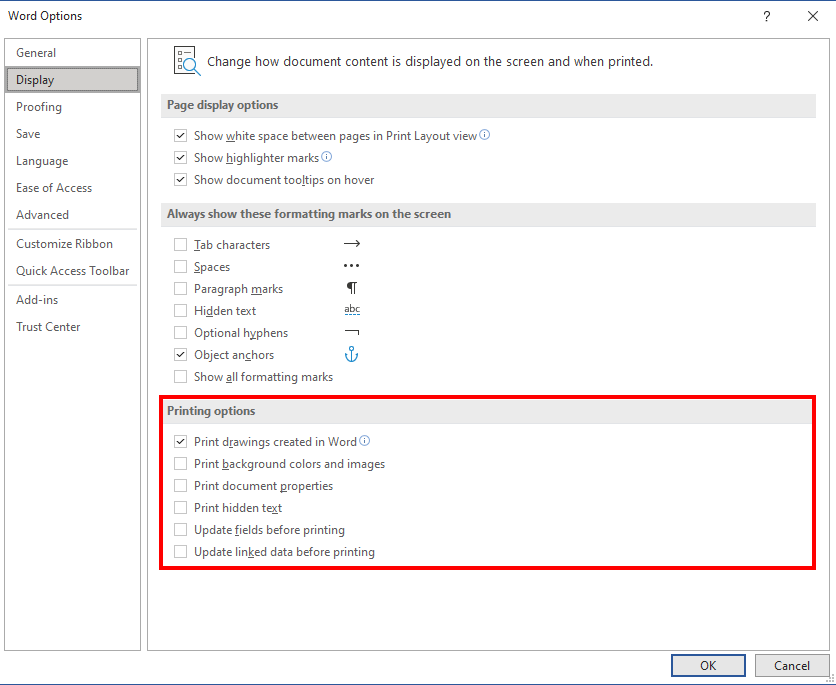Click the Page display options heading
836x685 pixels.
point(222,105)
